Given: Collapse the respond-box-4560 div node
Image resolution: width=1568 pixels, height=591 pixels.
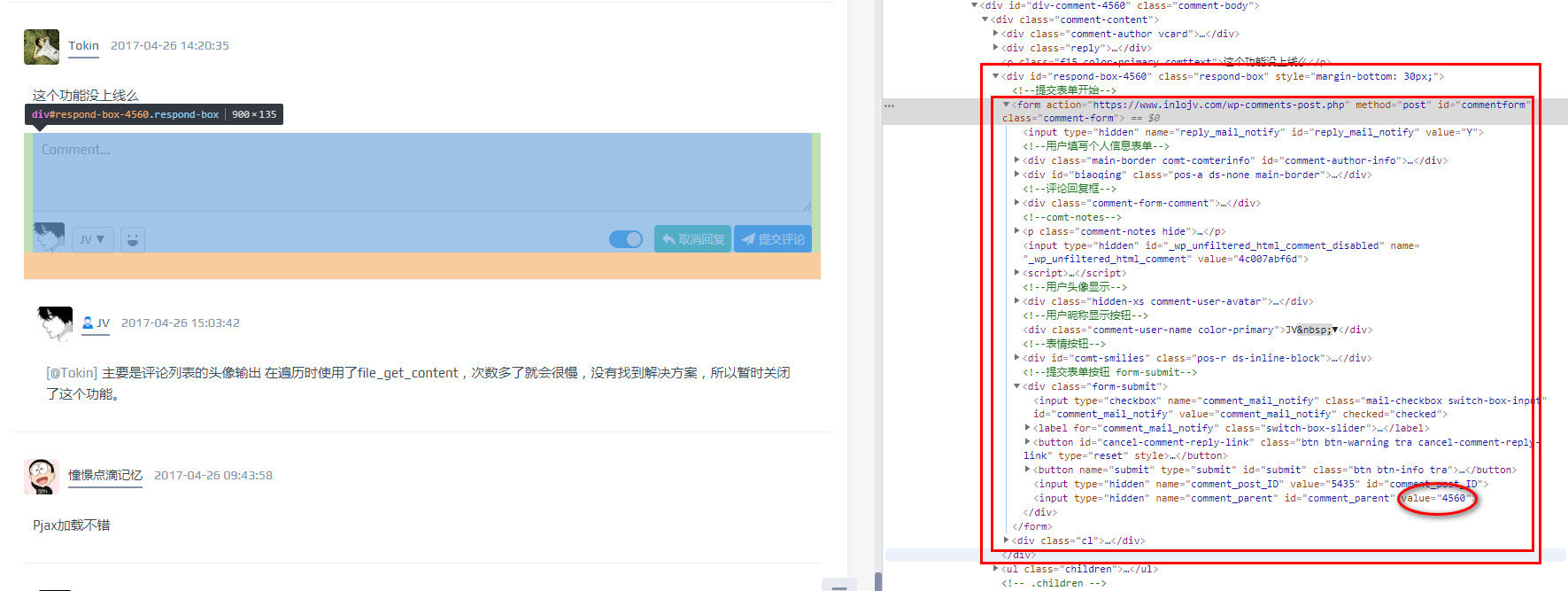Looking at the screenshot, I should (x=996, y=76).
